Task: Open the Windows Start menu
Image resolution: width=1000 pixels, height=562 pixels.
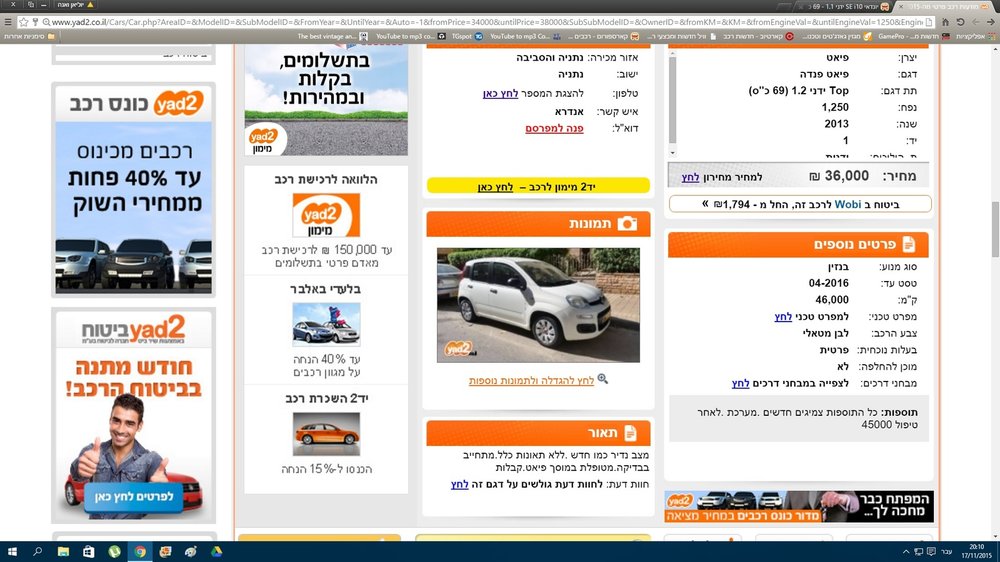Action: [x=12, y=551]
